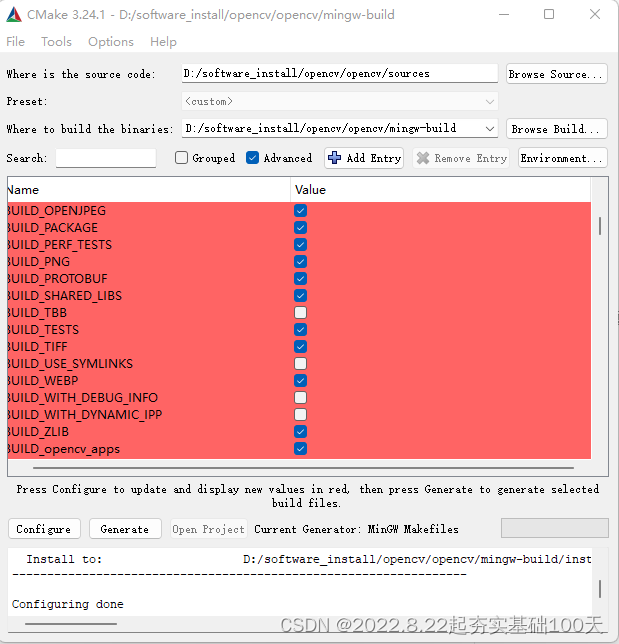Click the CMake logo icon in title bar
Viewport: 619px width, 644px height.
click(14, 15)
